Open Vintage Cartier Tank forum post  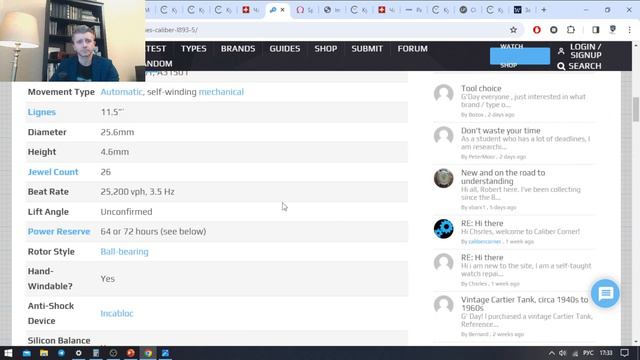tap(524, 304)
